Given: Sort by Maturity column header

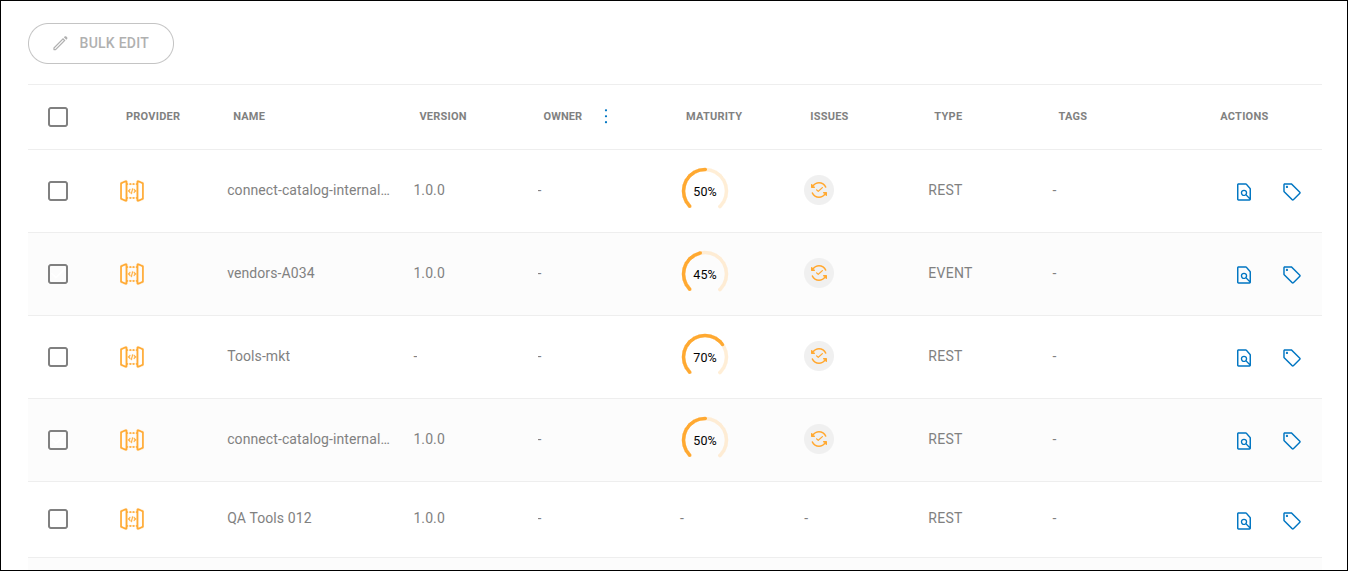Looking at the screenshot, I should pos(714,116).
